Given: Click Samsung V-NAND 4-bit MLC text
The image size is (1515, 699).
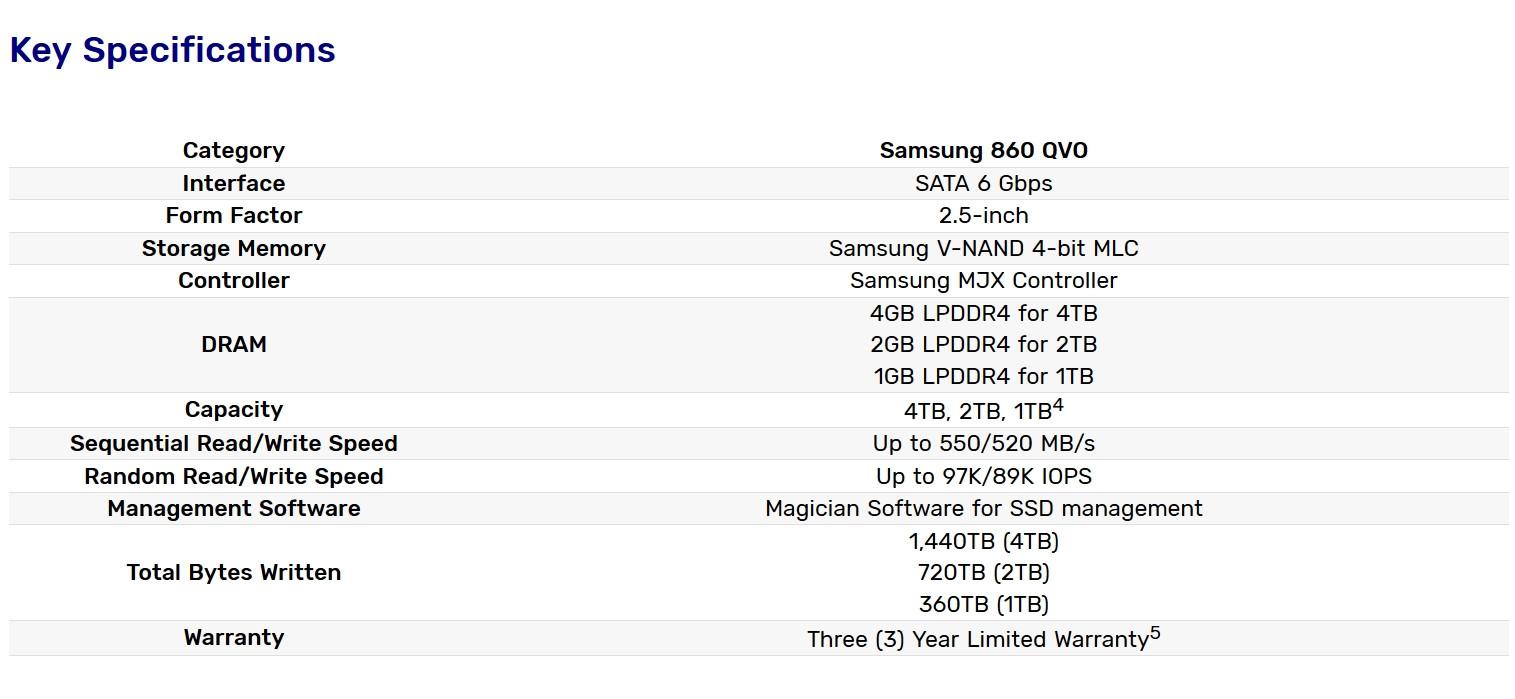Looking at the screenshot, I should pyautogui.click(x=983, y=249).
